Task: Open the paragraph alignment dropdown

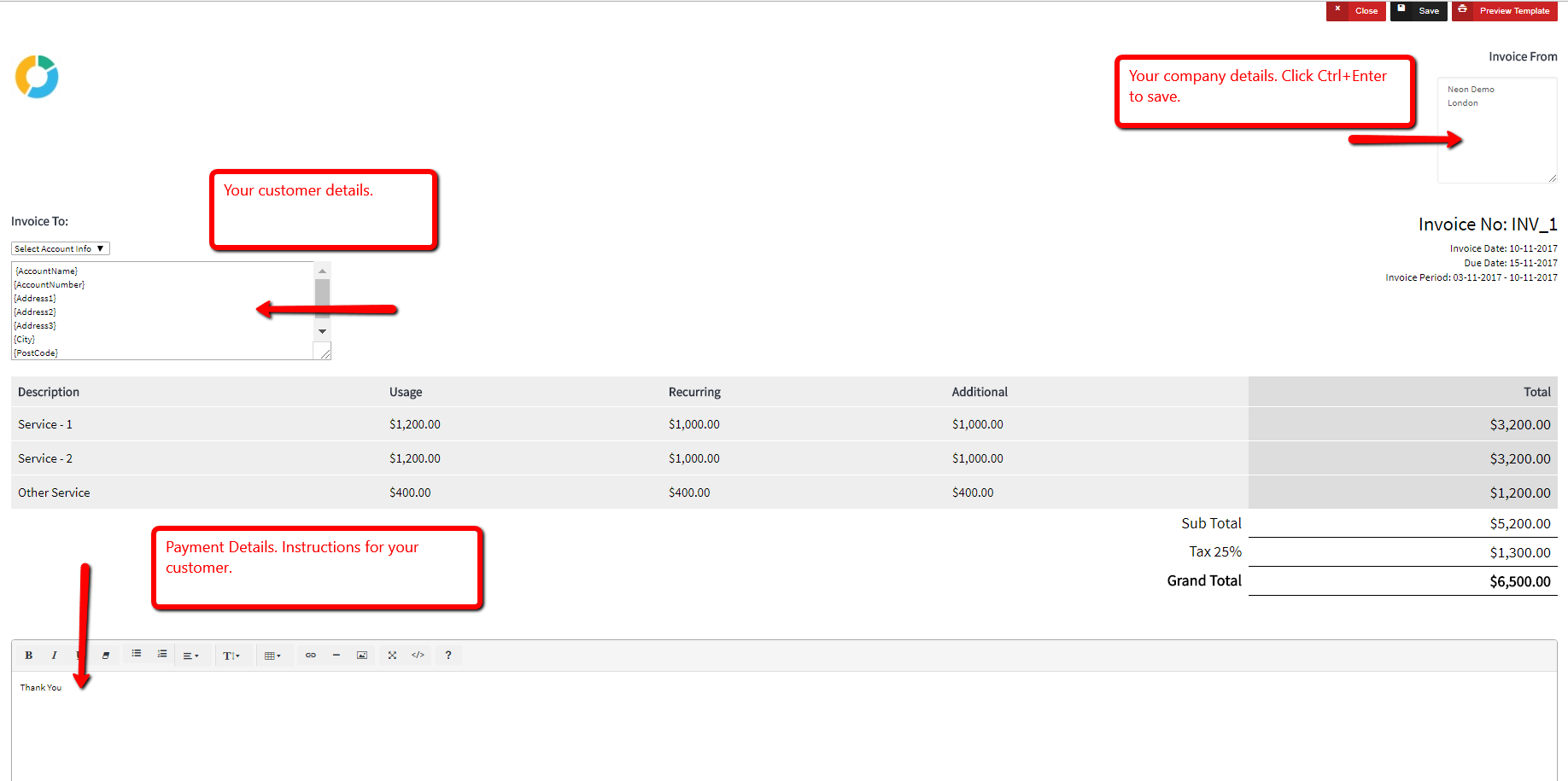Action: (190, 656)
